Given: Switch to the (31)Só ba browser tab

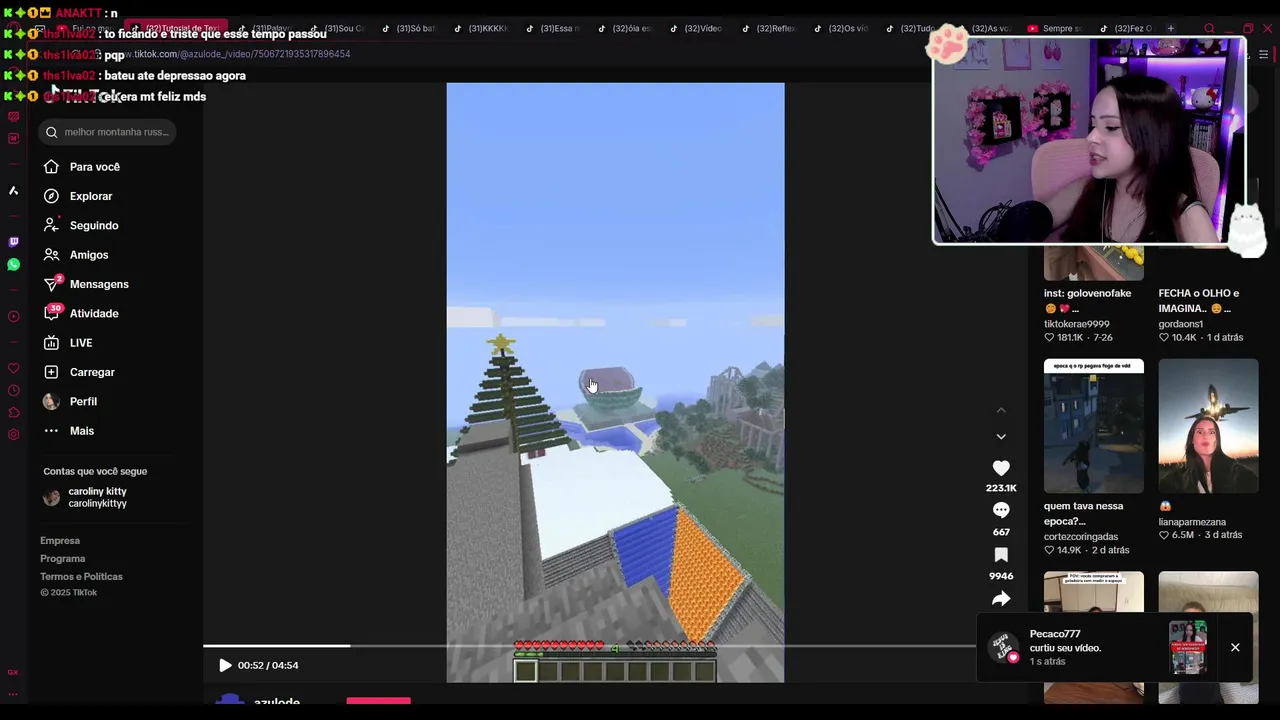Looking at the screenshot, I should (x=409, y=28).
